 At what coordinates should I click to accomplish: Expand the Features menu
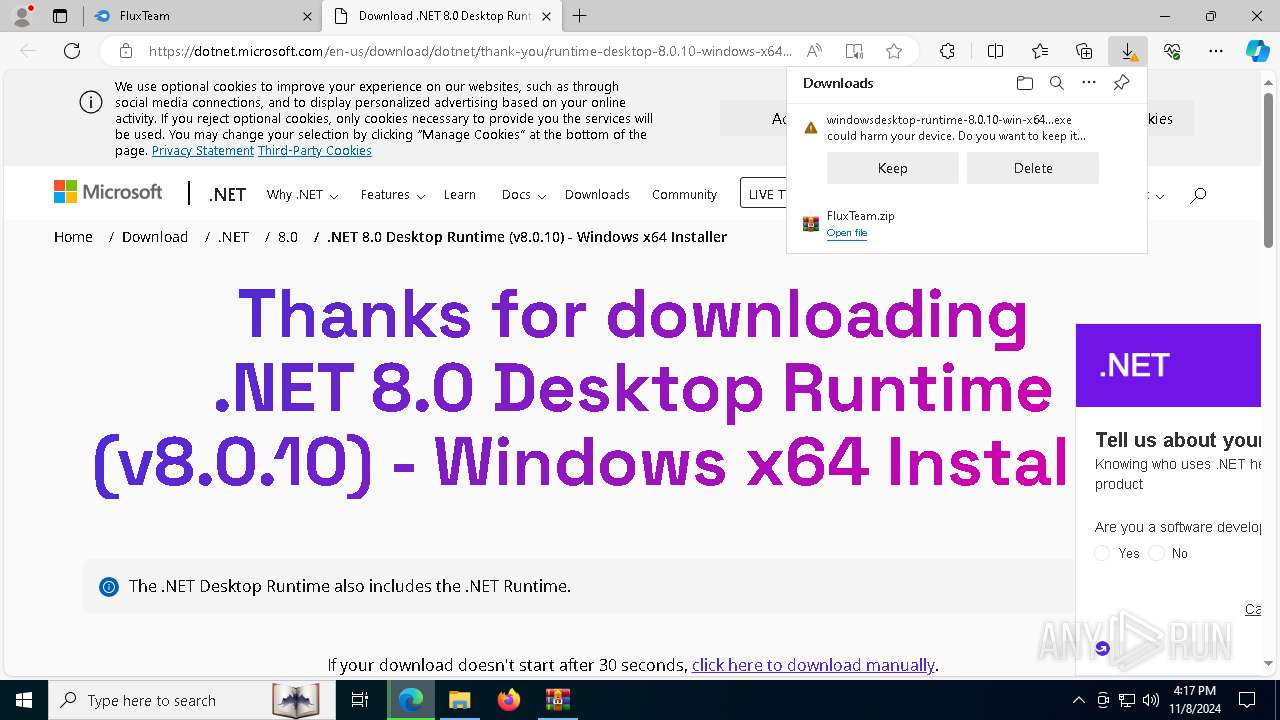pyautogui.click(x=393, y=195)
